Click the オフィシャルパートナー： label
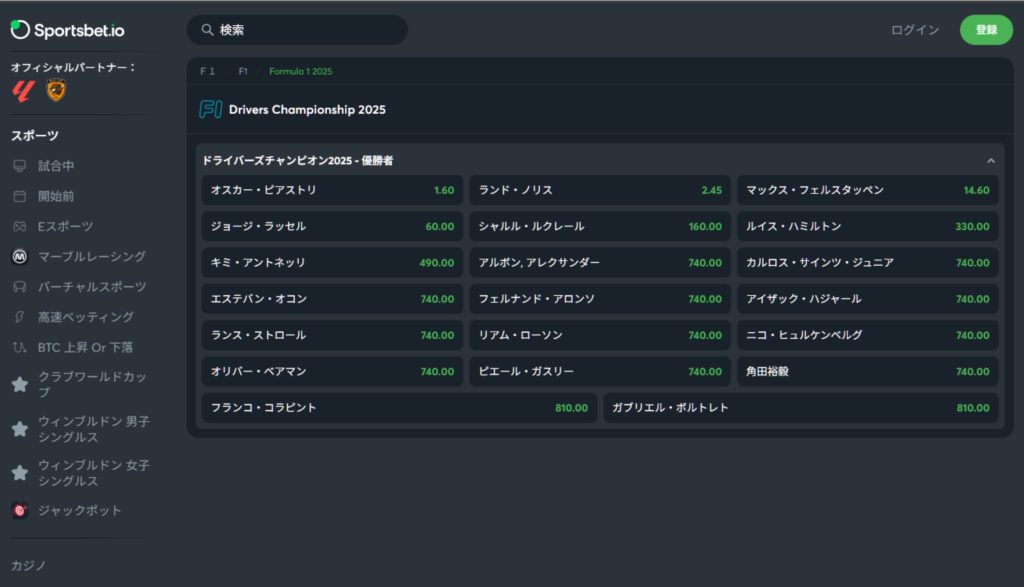 click(x=73, y=67)
